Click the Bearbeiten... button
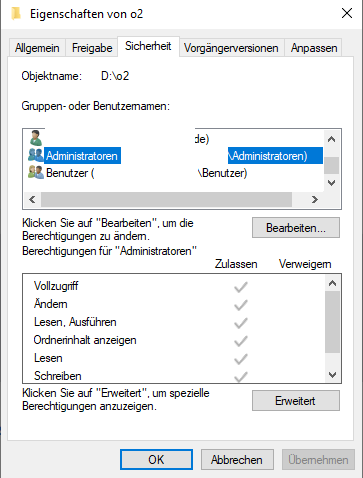 (x=296, y=228)
